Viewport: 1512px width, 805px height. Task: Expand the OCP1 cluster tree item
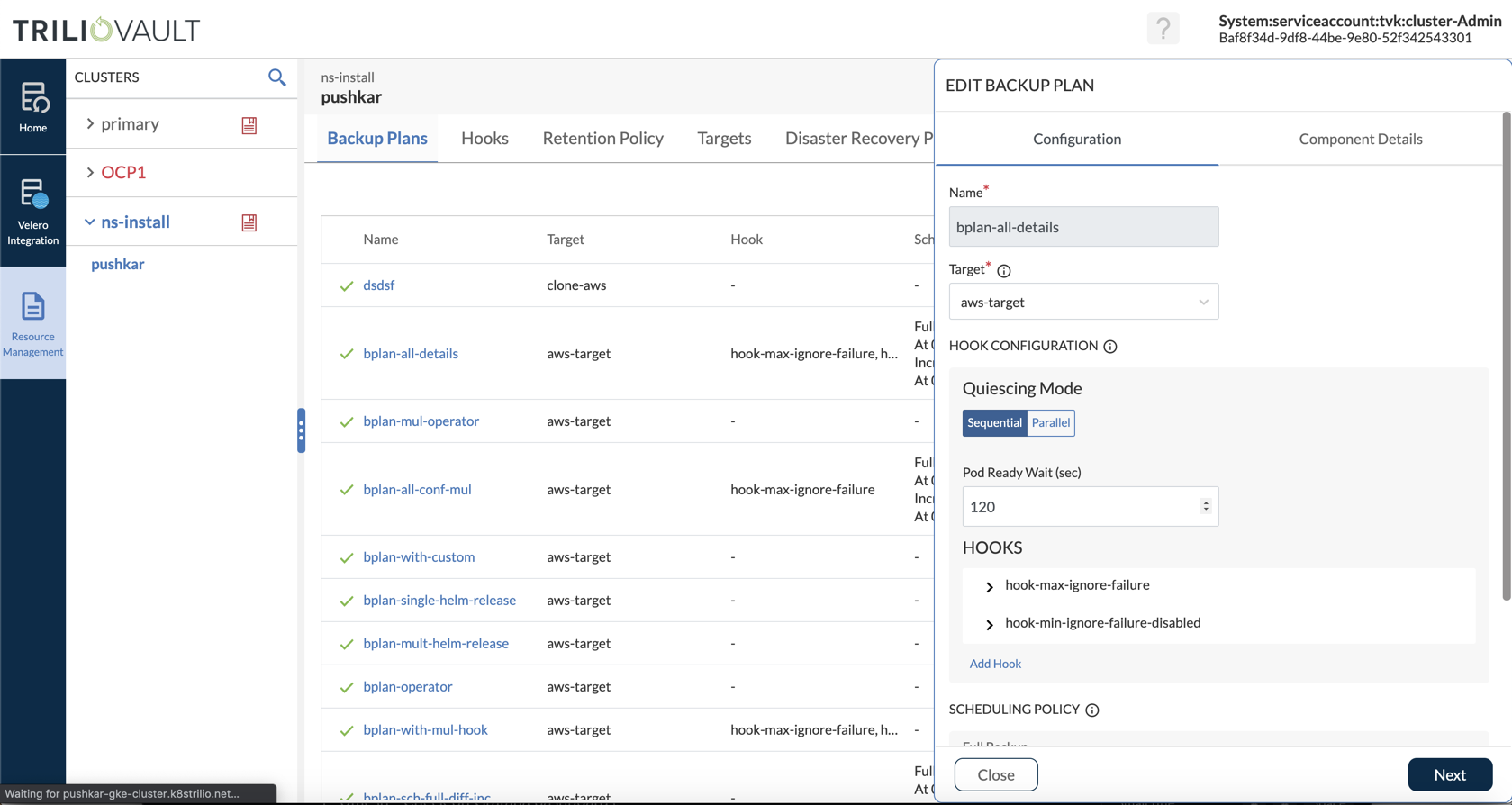click(90, 172)
